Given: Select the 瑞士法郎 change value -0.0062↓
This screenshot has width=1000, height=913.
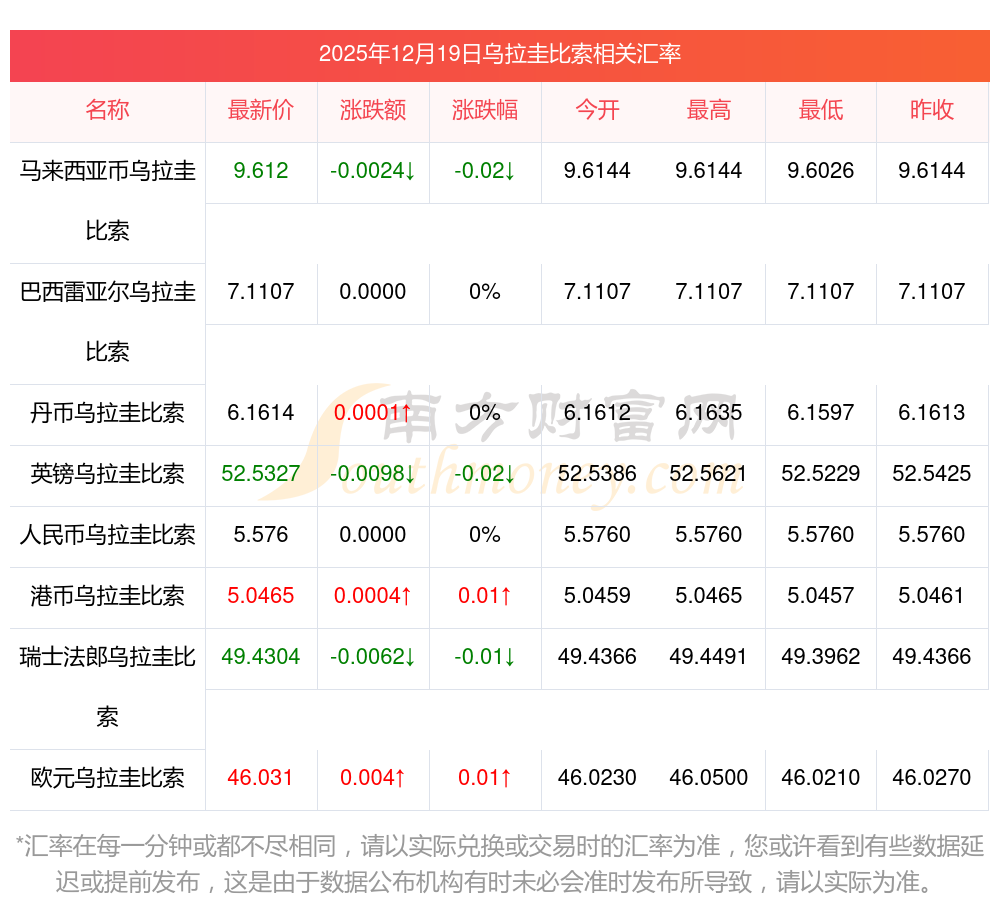Looking at the screenshot, I should click(x=373, y=657).
